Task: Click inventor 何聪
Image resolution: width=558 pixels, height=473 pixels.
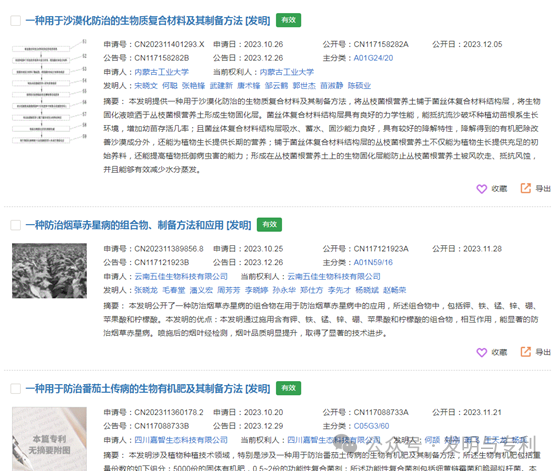Action: (x=170, y=86)
